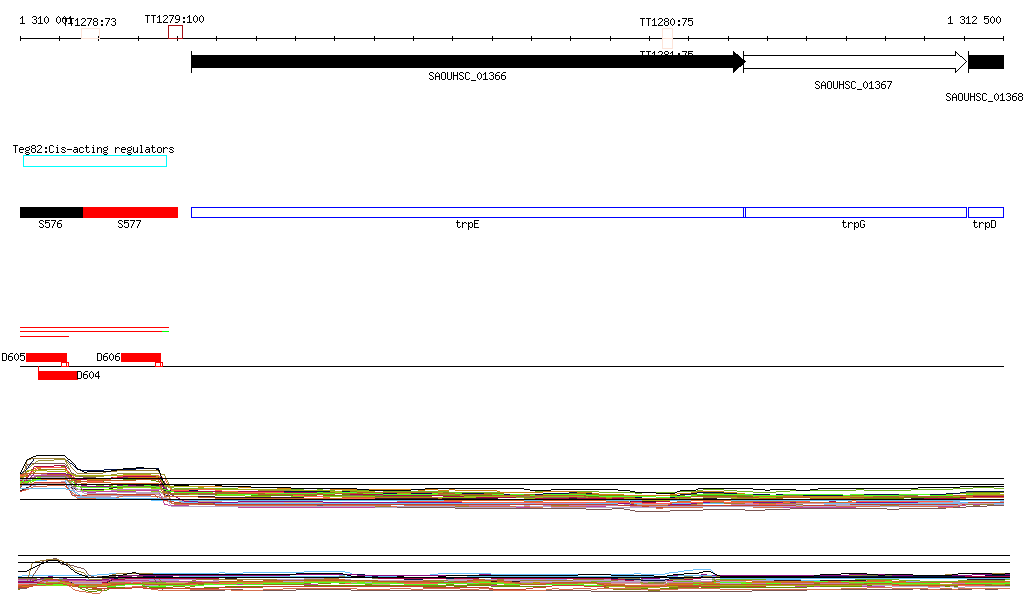Click the red D604 block
1024x611 pixels.
coord(57,375)
